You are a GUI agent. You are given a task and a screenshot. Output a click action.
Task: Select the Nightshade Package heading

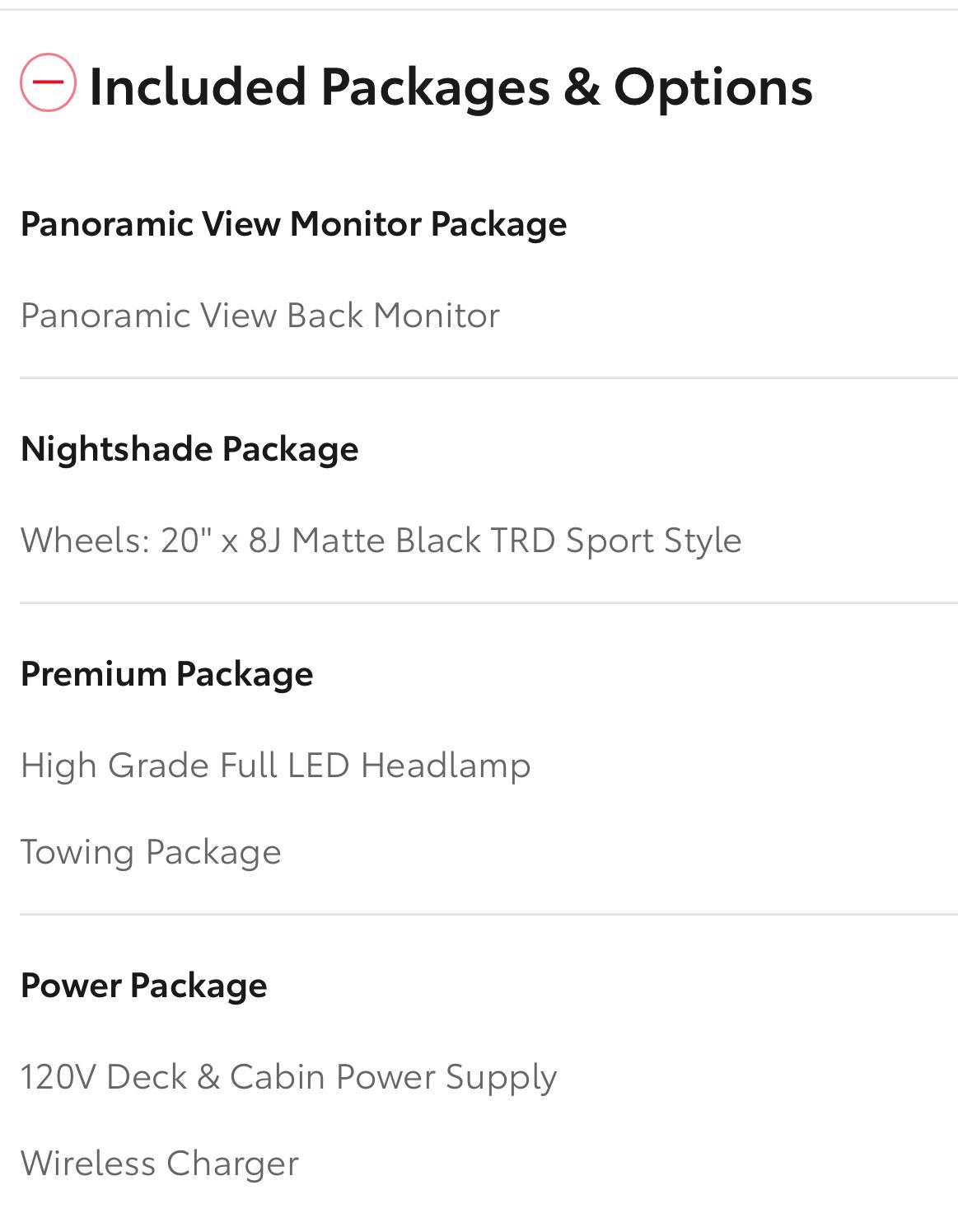tap(189, 449)
